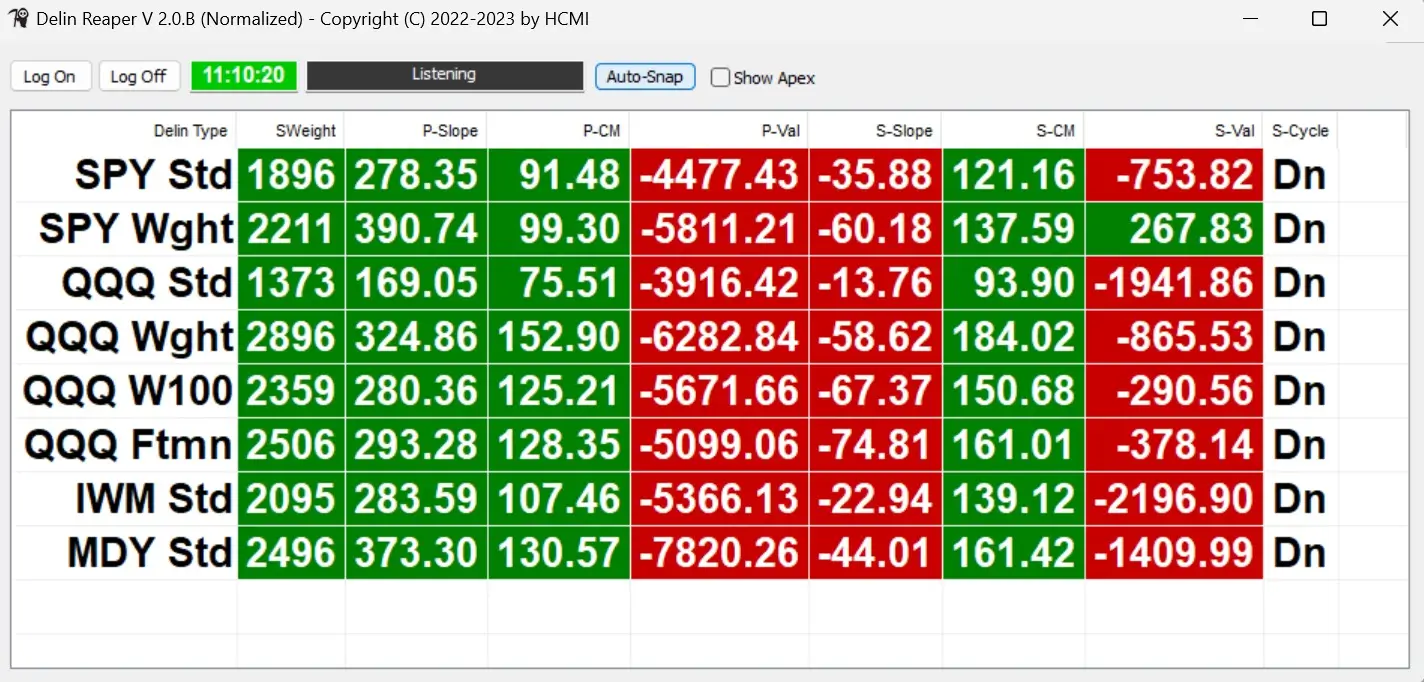Viewport: 1424px width, 682px height.
Task: Enable the Show Apex checkbox
Action: (x=720, y=78)
